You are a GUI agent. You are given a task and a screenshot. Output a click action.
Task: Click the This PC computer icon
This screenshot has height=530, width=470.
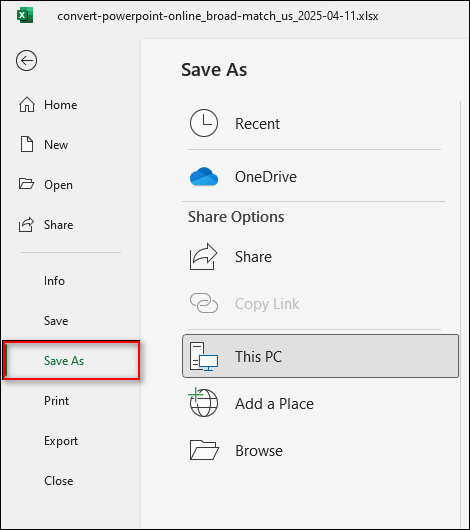(204, 356)
